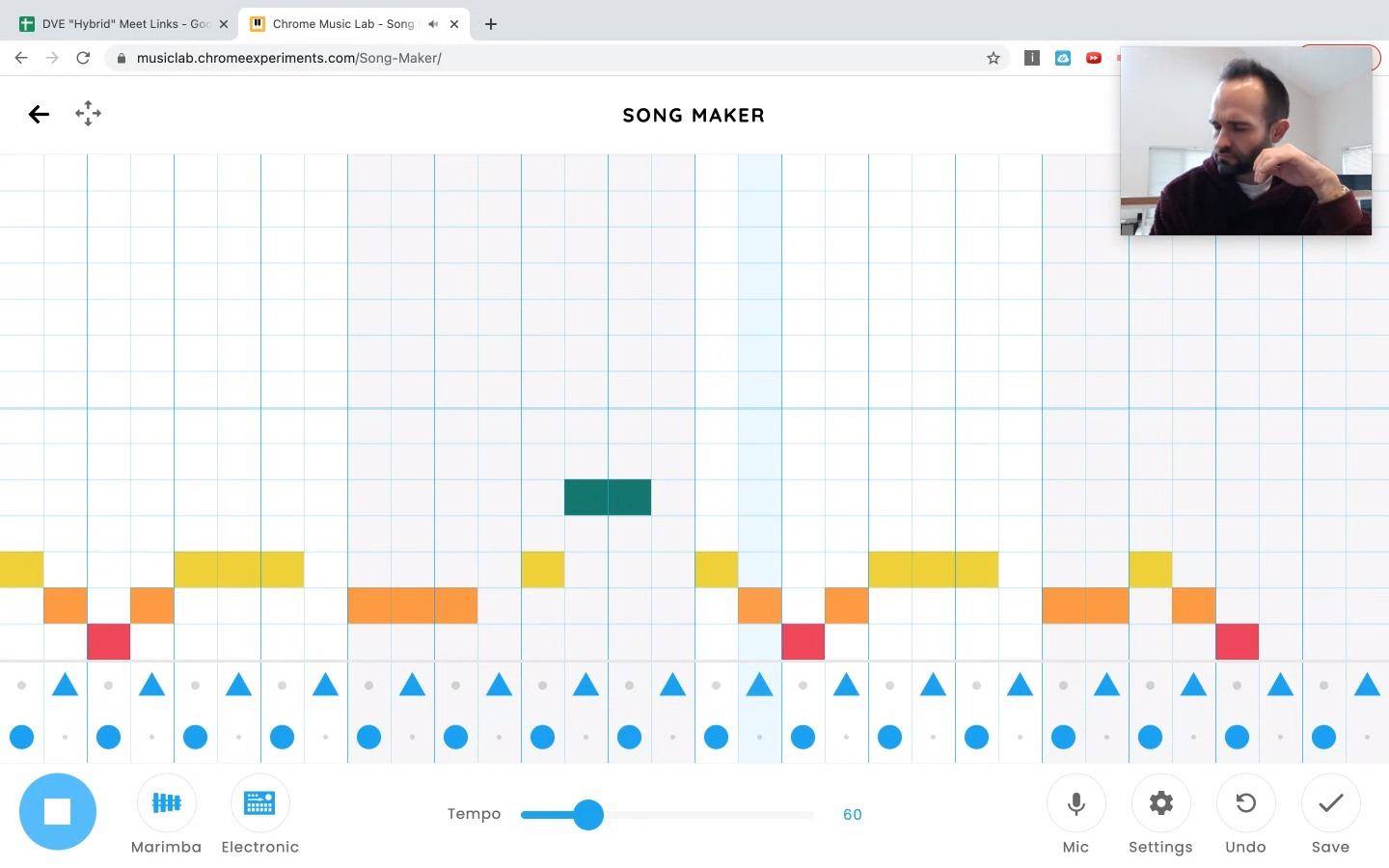This screenshot has height=868, width=1389.
Task: Toggle the last yellow note
Action: pos(1151,569)
